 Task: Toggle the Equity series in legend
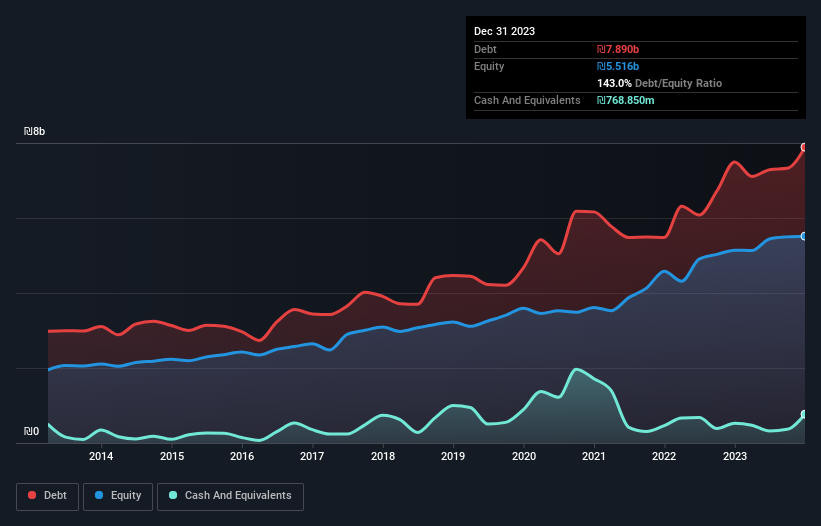click(x=118, y=495)
